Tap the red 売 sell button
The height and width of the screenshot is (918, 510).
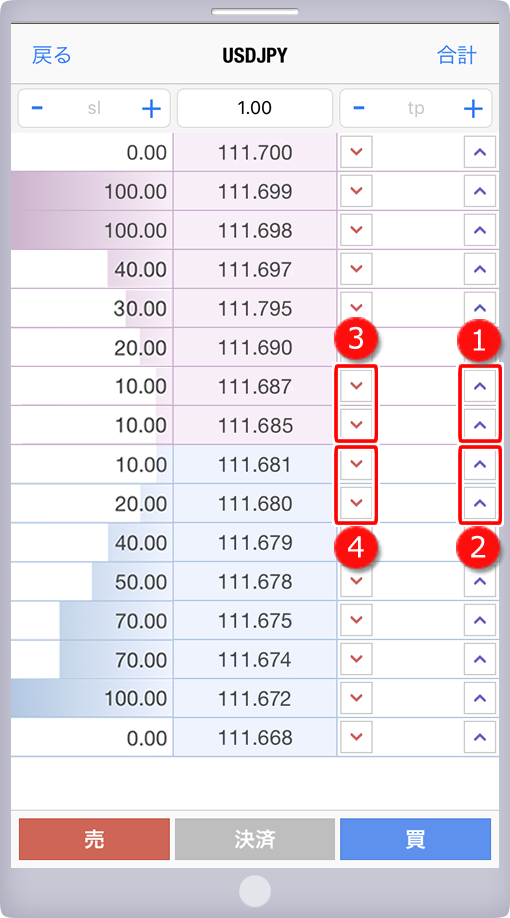pyautogui.click(x=94, y=839)
